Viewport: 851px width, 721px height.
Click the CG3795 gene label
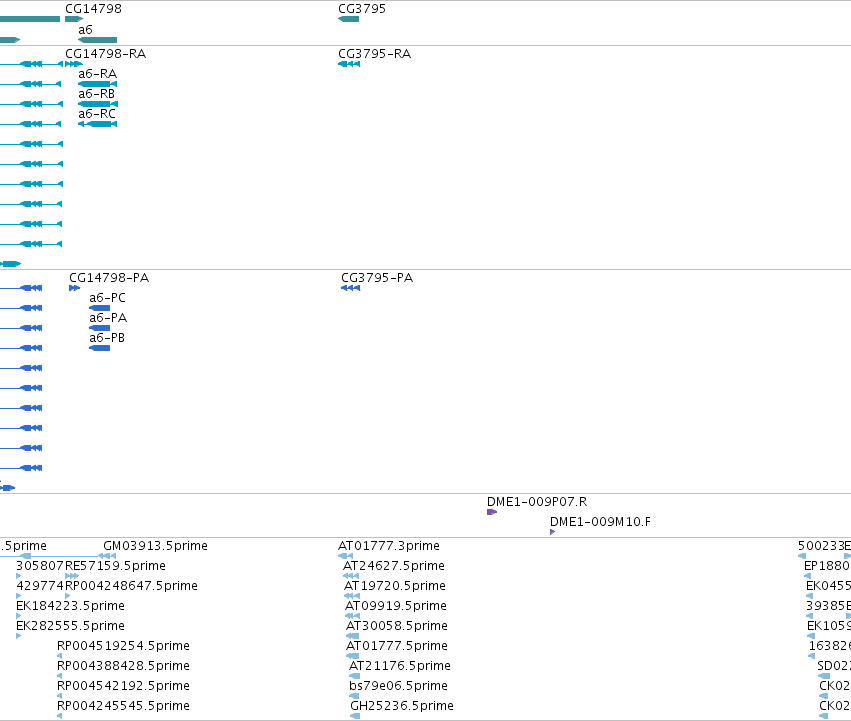pos(362,9)
